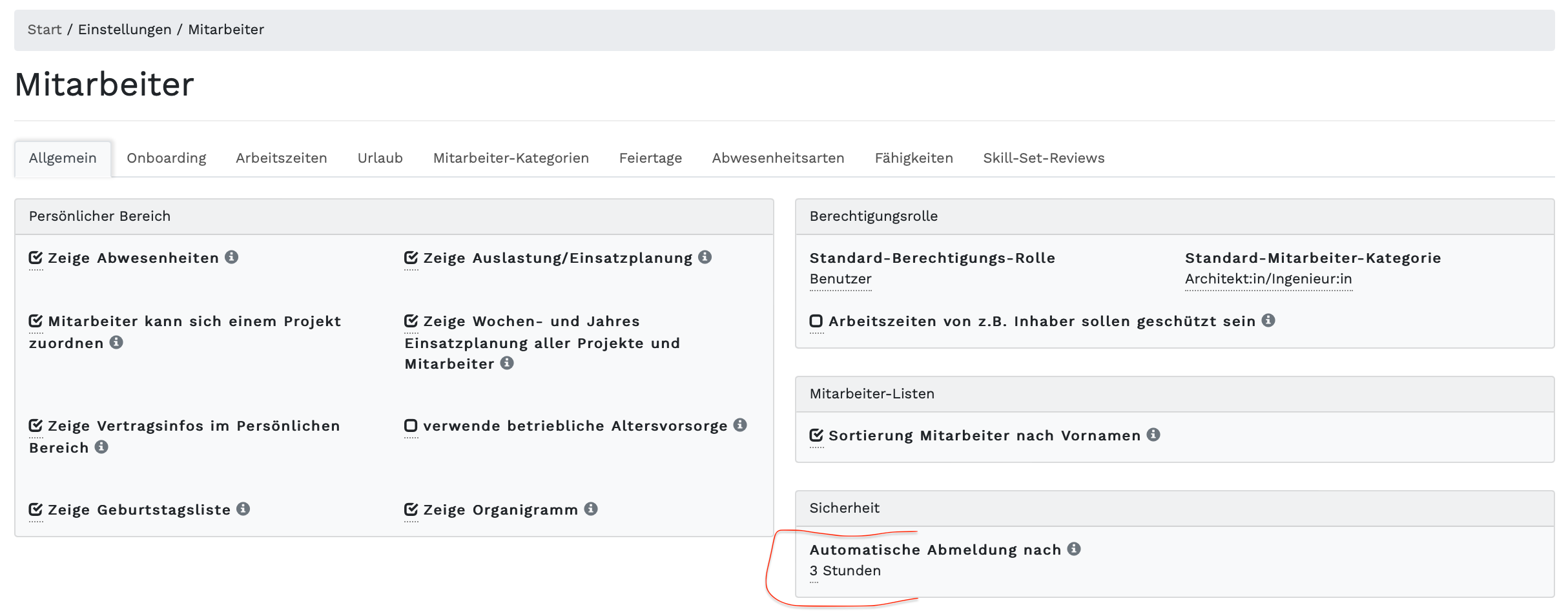
Task: Click Persönlicher Bereich panel header
Action: tap(394, 216)
